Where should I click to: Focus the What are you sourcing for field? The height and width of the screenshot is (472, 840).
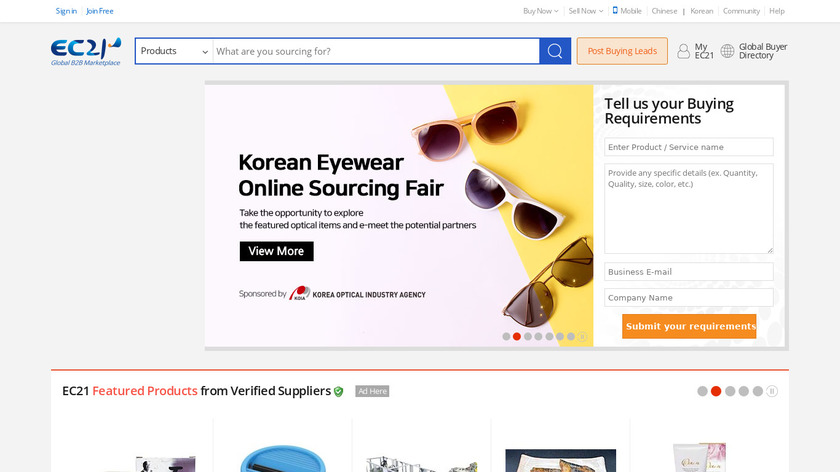376,51
